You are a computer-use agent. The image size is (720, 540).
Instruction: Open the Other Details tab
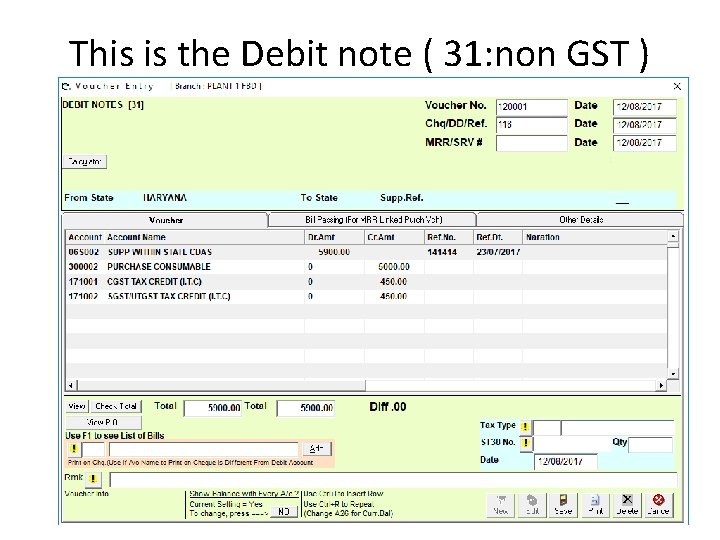pos(581,219)
